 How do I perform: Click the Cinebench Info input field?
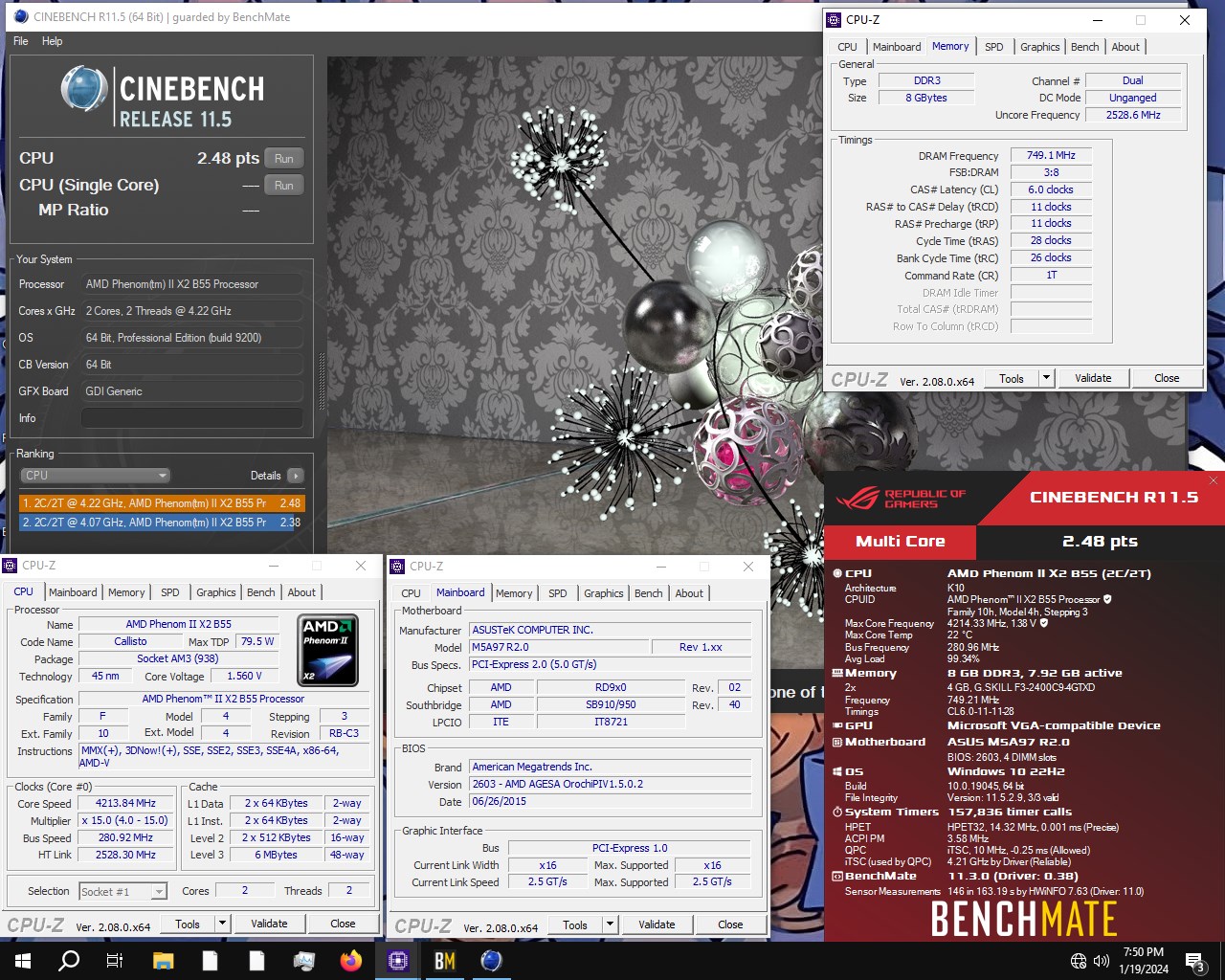pyautogui.click(x=191, y=418)
